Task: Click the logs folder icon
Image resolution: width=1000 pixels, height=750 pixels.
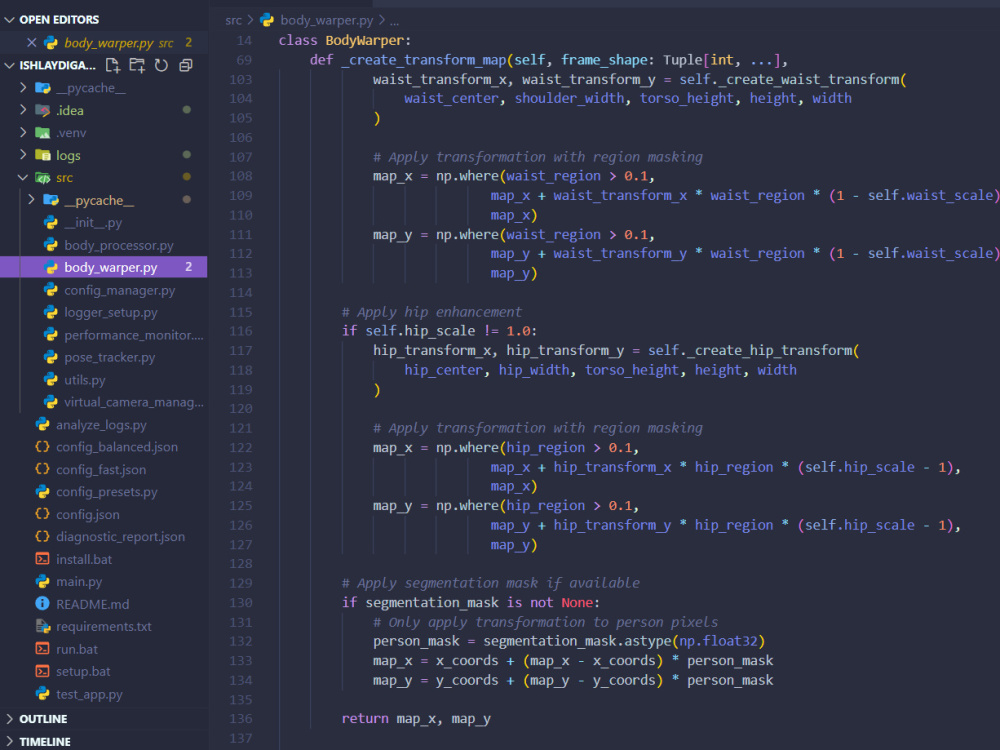Action: [x=43, y=155]
